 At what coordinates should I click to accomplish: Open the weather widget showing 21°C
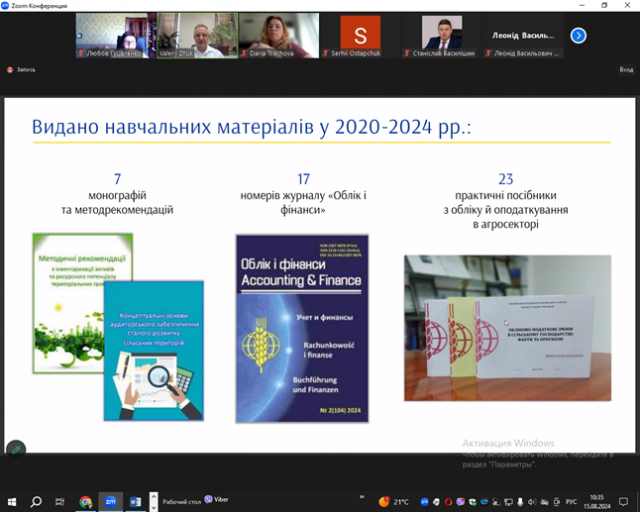393,502
